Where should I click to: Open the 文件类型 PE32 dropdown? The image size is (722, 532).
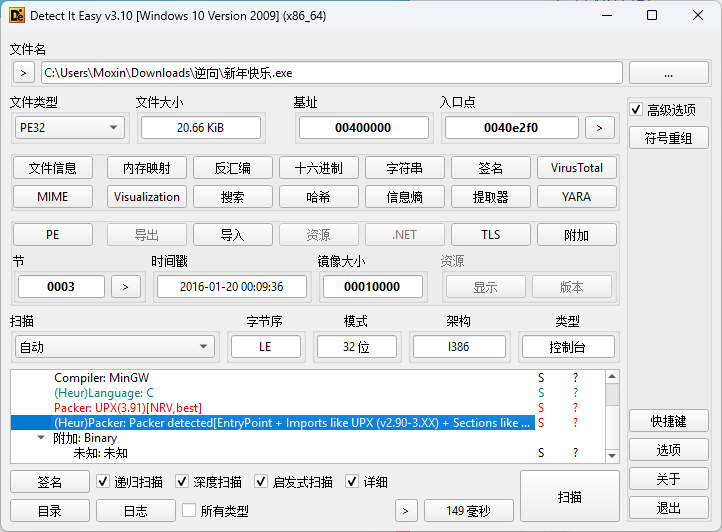68,128
